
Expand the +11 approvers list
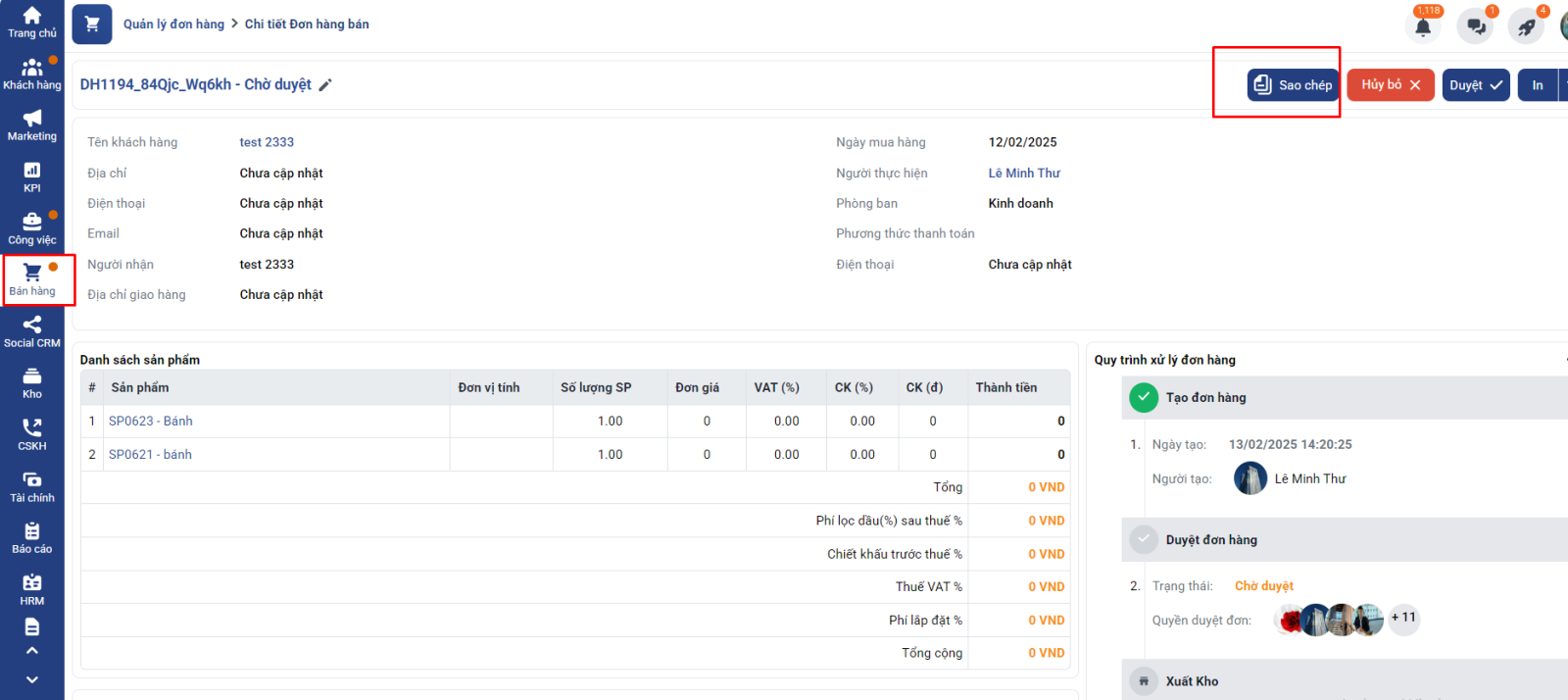click(1403, 618)
